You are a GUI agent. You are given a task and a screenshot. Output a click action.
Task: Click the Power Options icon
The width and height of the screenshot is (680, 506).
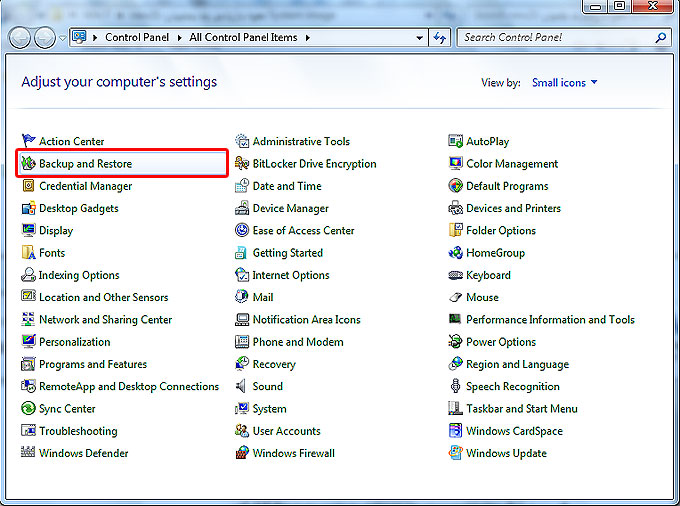click(x=456, y=342)
